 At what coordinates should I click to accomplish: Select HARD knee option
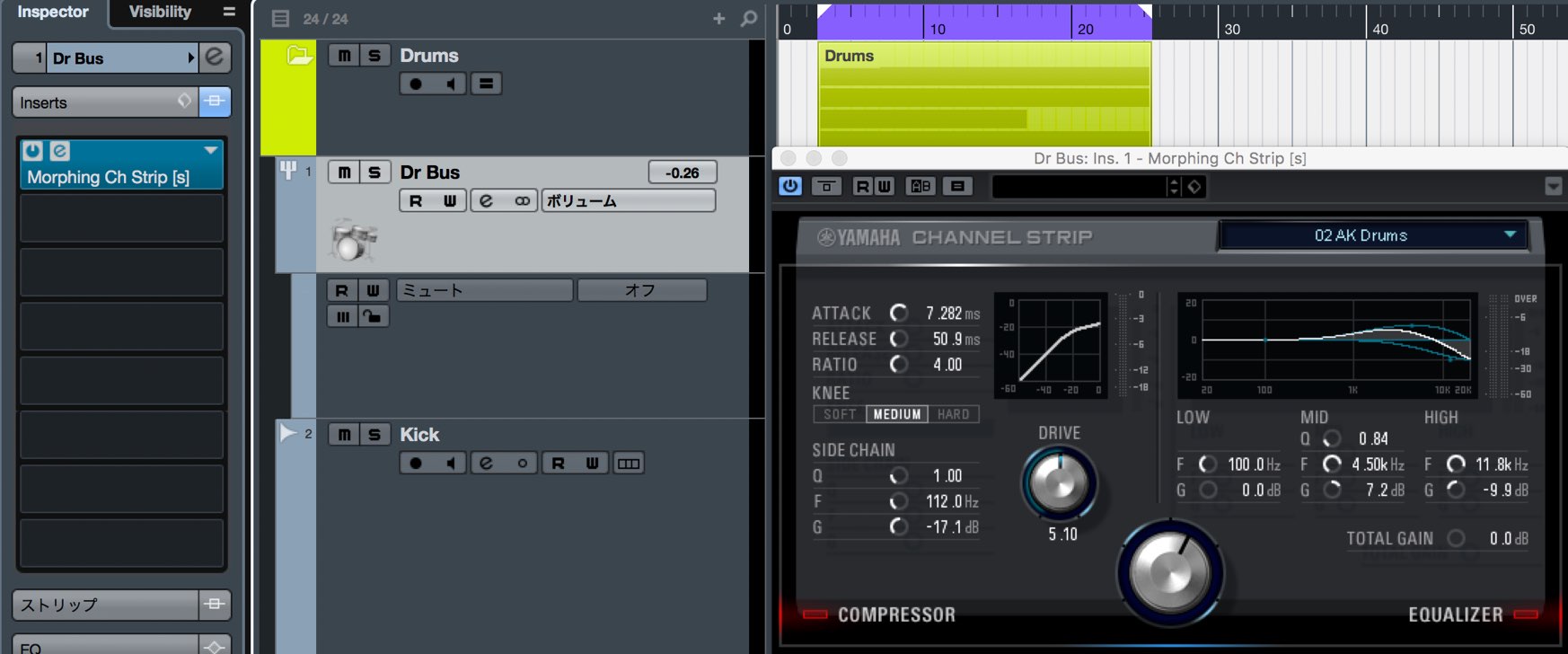point(953,414)
